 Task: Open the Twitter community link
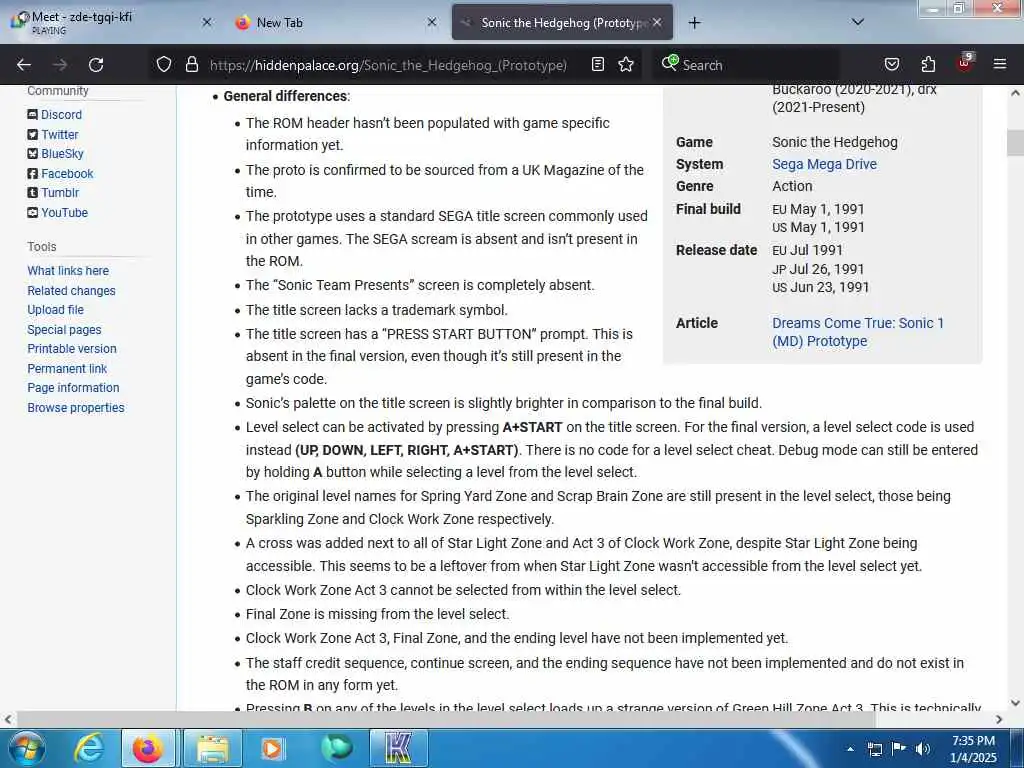(60, 135)
